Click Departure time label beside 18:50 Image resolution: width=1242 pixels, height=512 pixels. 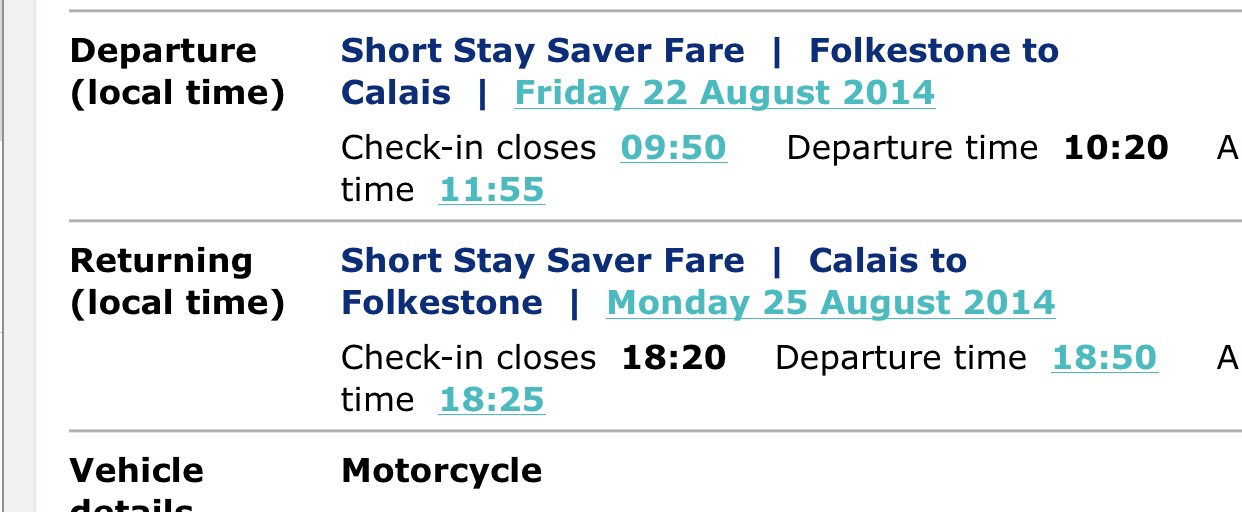(900, 358)
